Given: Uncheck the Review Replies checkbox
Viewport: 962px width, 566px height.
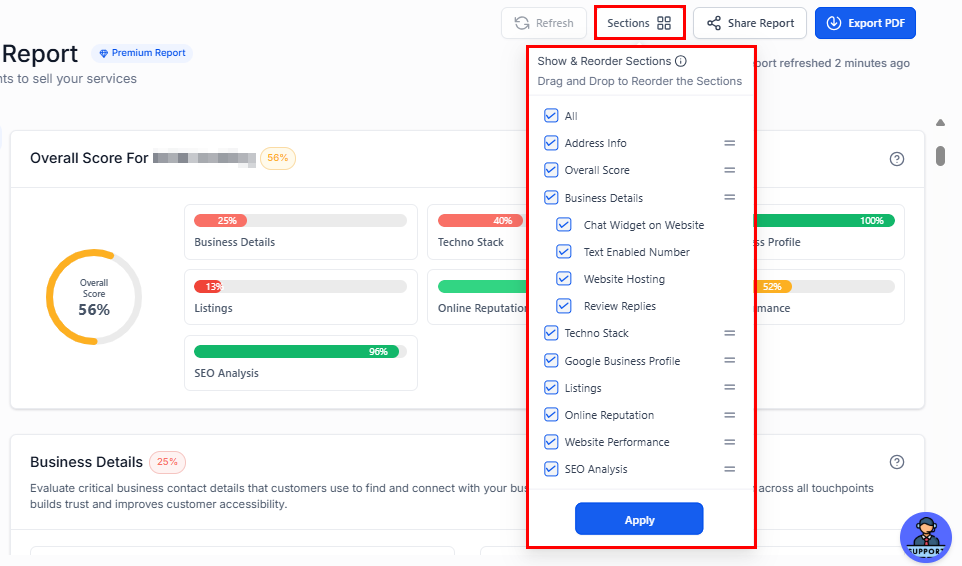Looking at the screenshot, I should tap(564, 305).
